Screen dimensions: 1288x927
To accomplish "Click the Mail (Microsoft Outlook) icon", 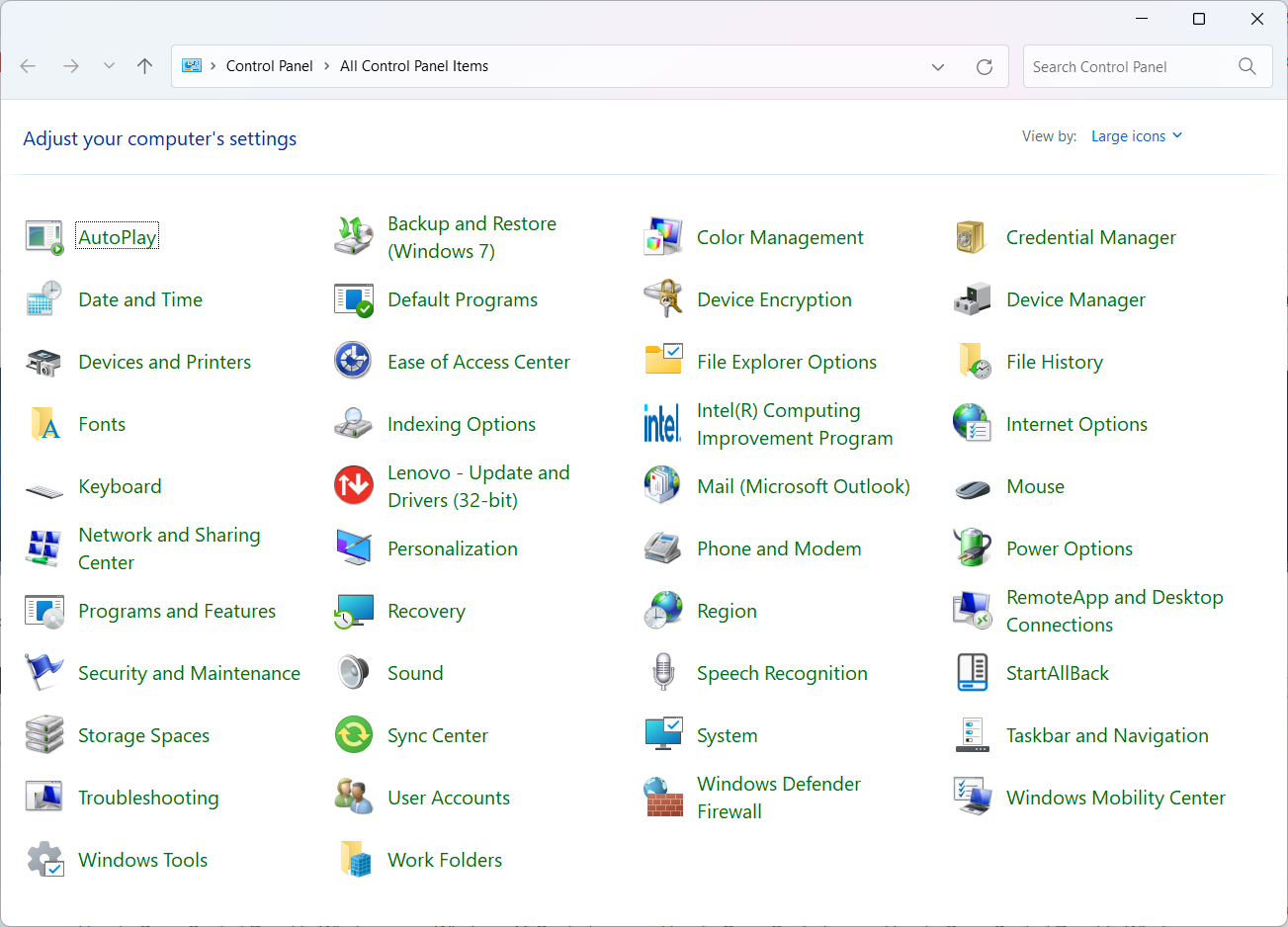I will [x=662, y=486].
